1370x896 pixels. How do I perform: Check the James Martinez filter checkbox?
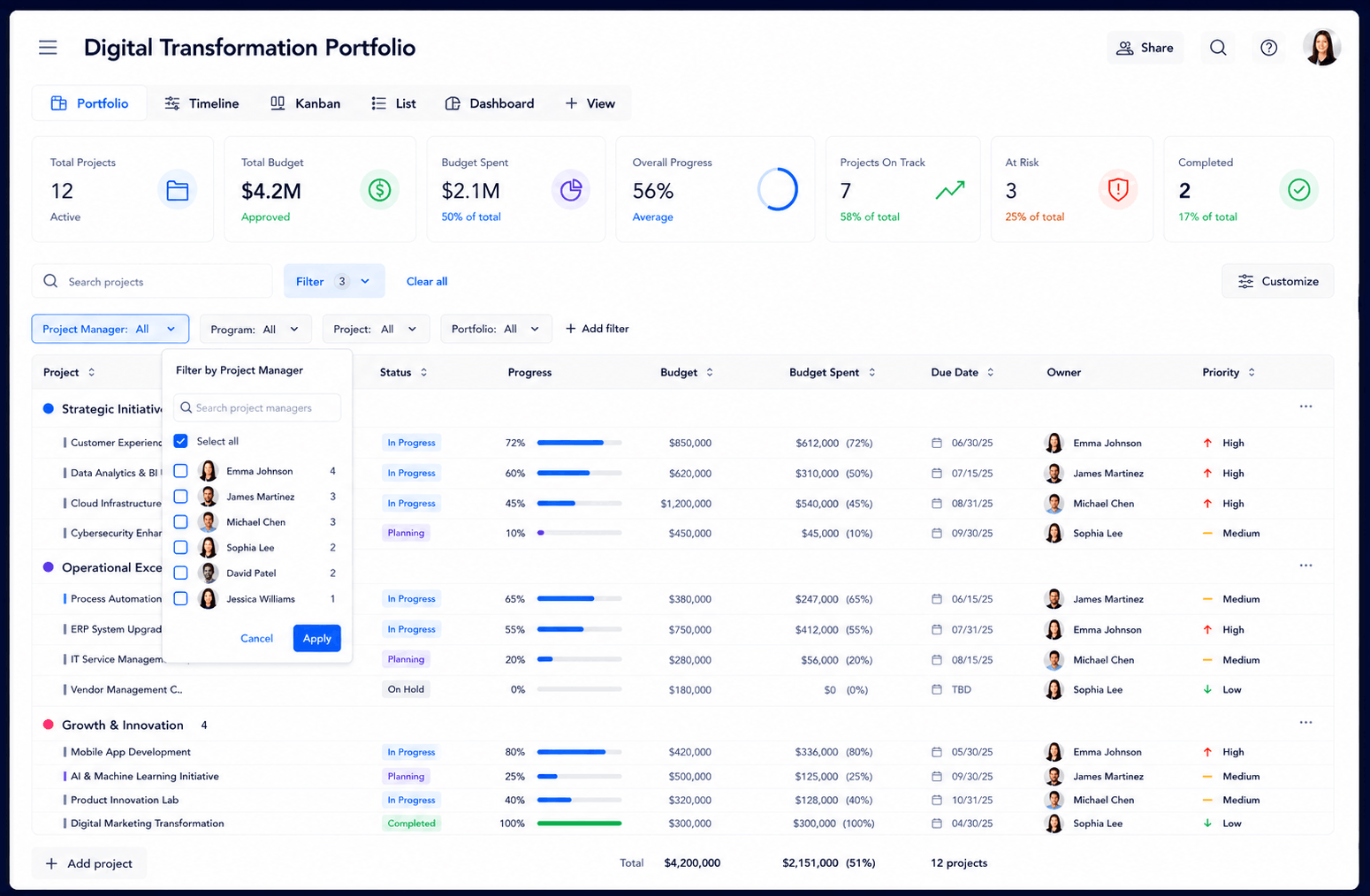180,497
